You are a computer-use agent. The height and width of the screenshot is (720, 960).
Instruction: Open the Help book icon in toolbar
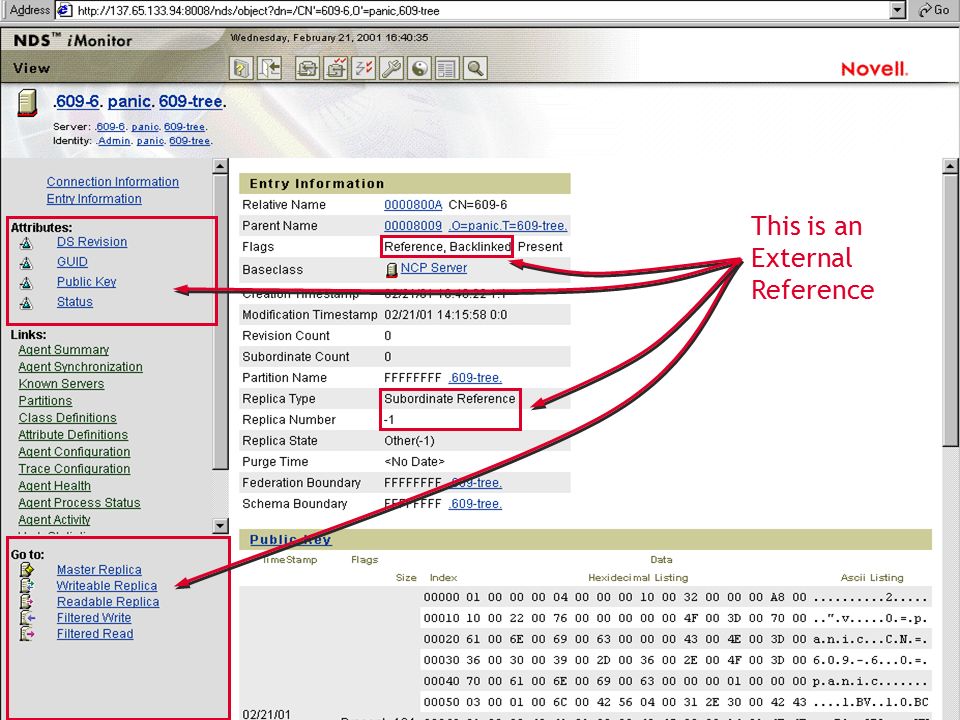pos(241,68)
